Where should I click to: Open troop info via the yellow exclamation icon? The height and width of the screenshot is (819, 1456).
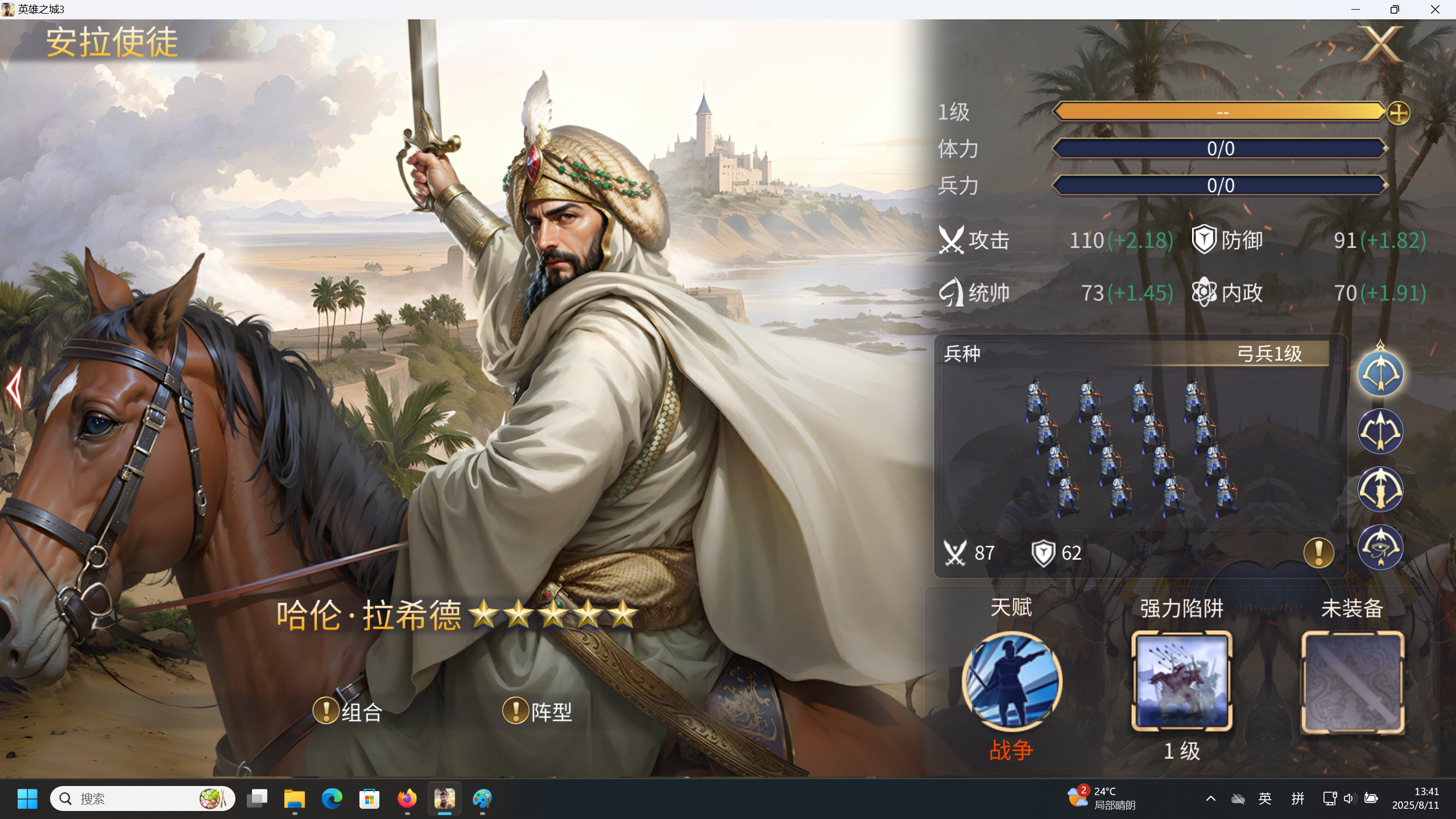[x=1318, y=552]
